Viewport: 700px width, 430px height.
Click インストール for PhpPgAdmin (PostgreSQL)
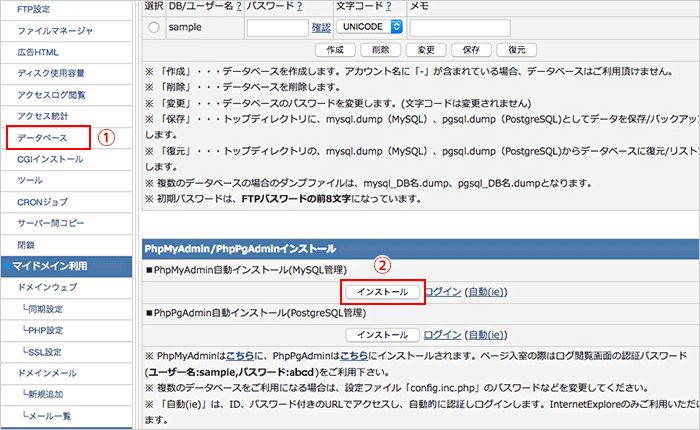(382, 335)
